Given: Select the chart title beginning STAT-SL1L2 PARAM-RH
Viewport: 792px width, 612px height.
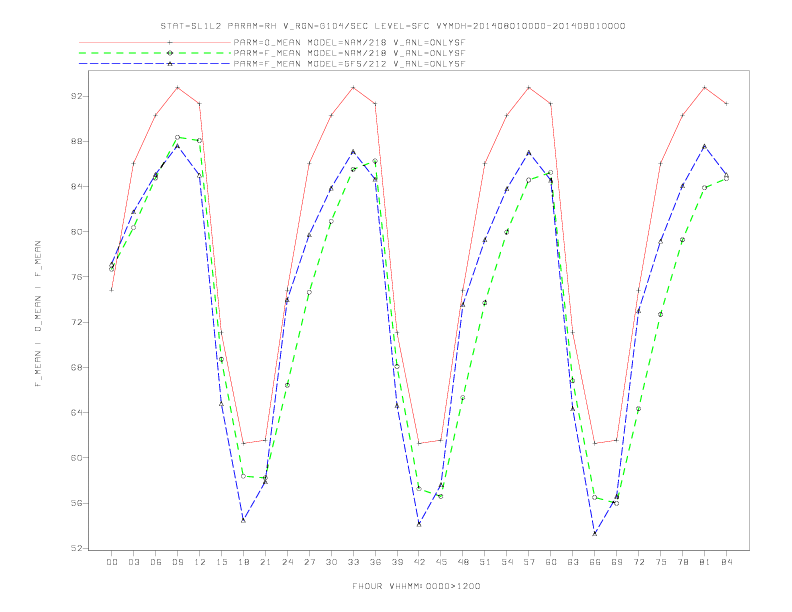Looking at the screenshot, I should [x=392, y=26].
